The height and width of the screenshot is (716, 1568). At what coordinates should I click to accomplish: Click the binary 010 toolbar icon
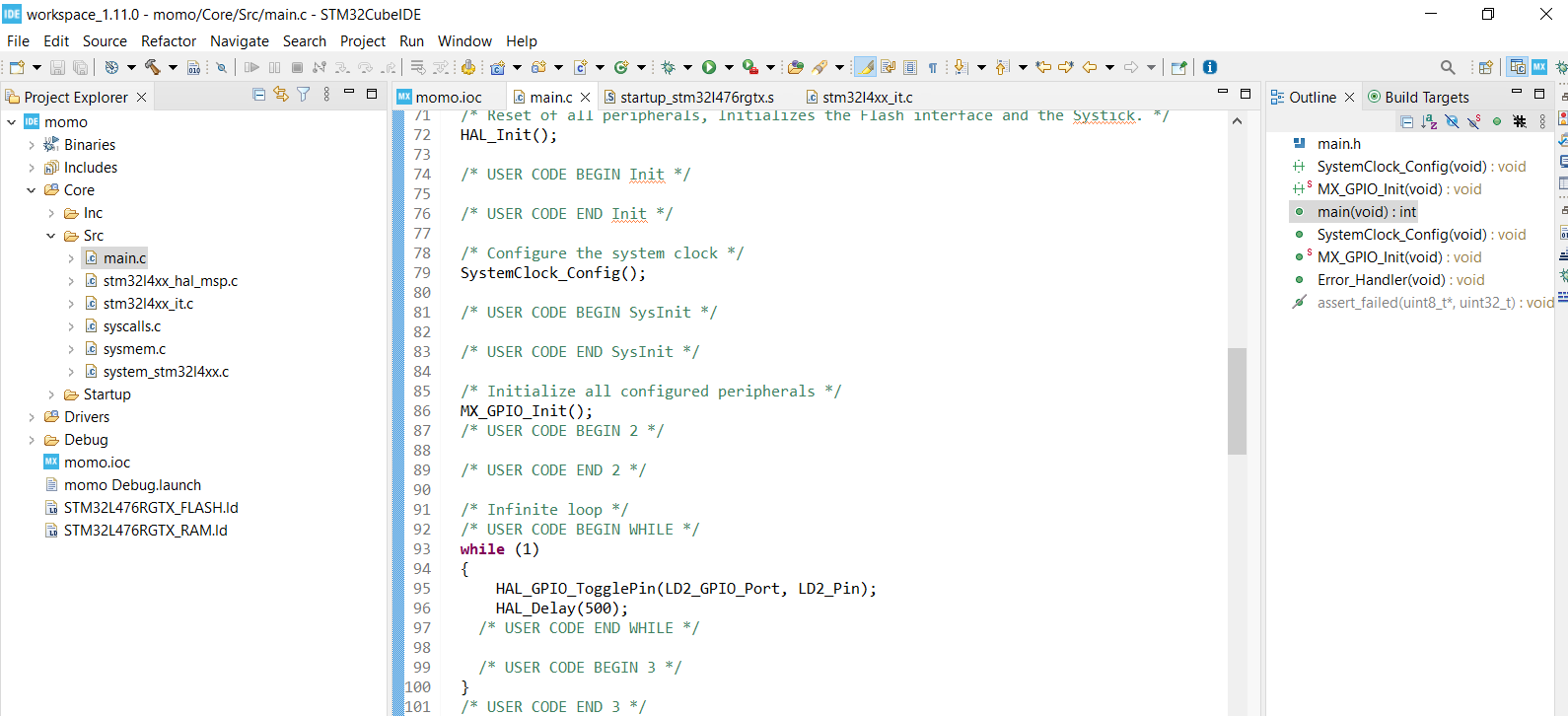click(193, 67)
